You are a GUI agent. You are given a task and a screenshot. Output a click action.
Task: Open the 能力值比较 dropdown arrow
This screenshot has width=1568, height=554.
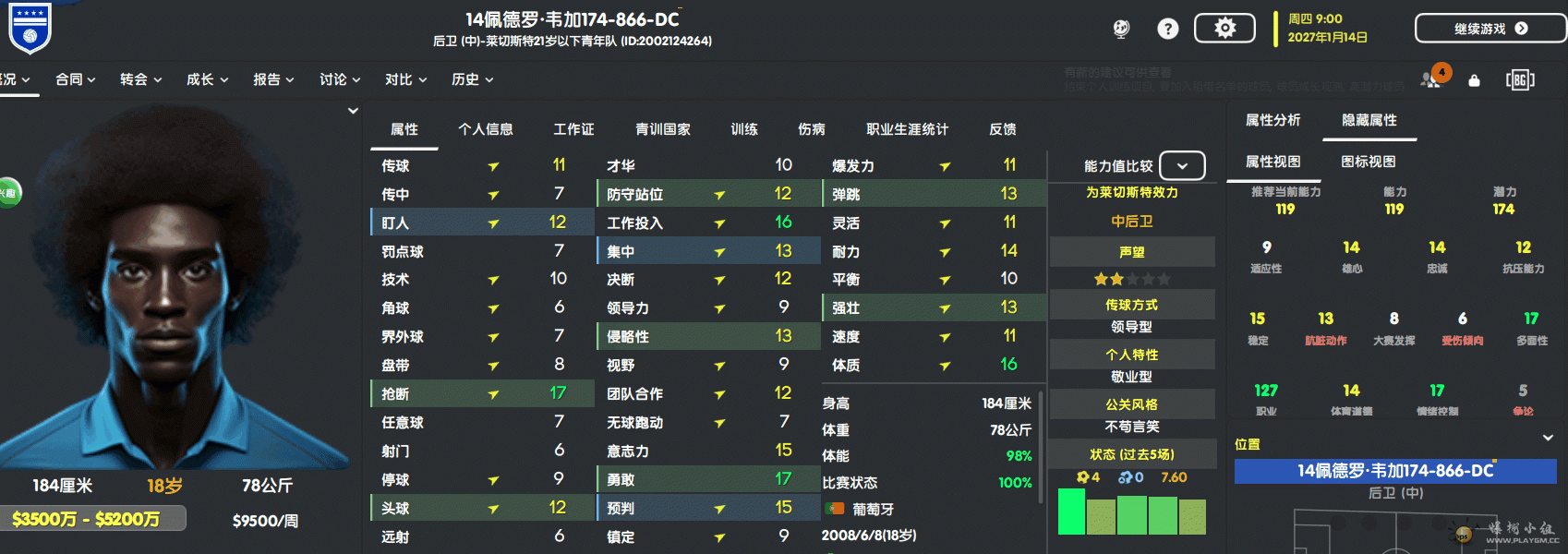coord(1182,166)
